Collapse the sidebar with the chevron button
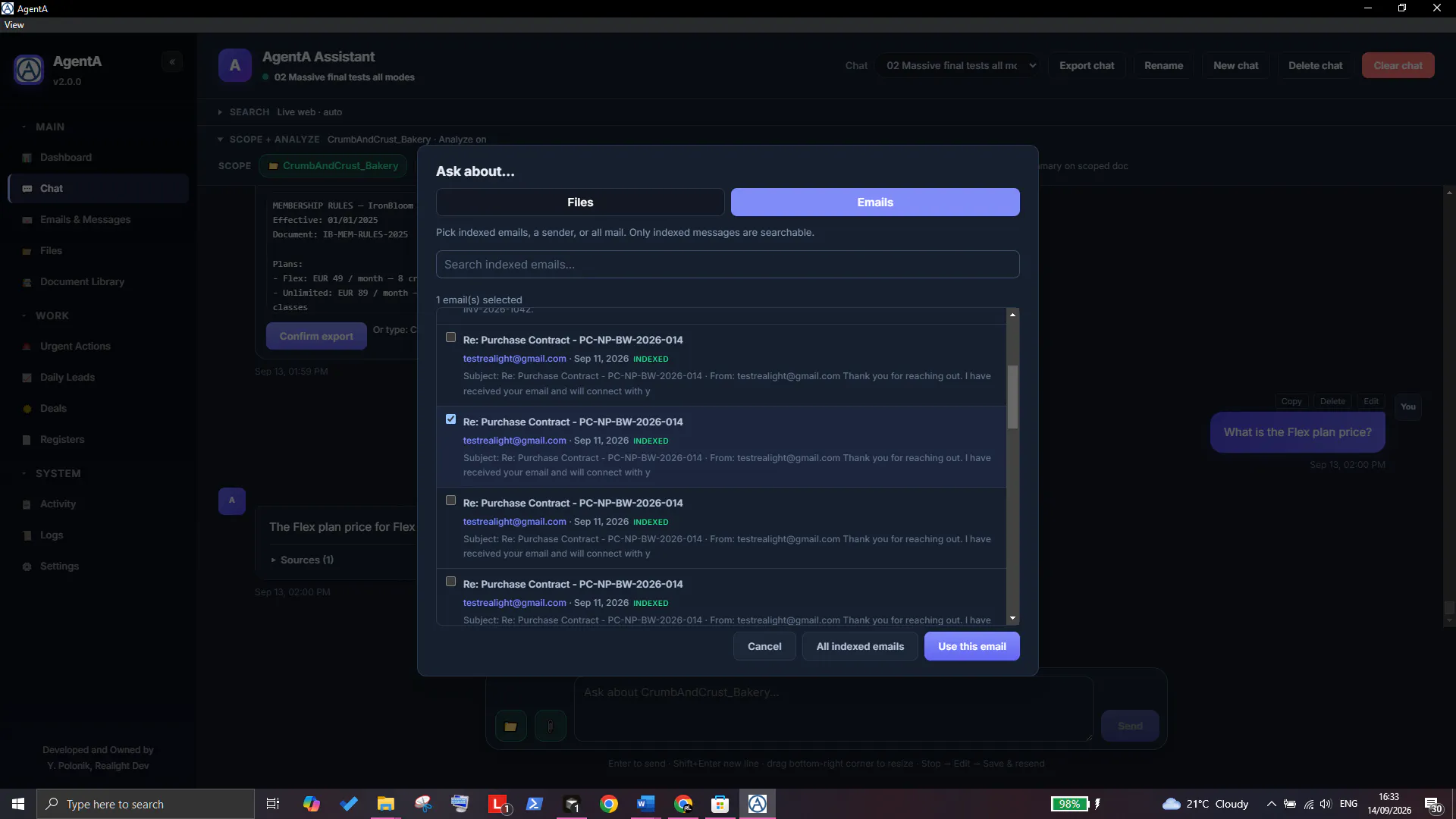This screenshot has height=819, width=1456. point(172,62)
